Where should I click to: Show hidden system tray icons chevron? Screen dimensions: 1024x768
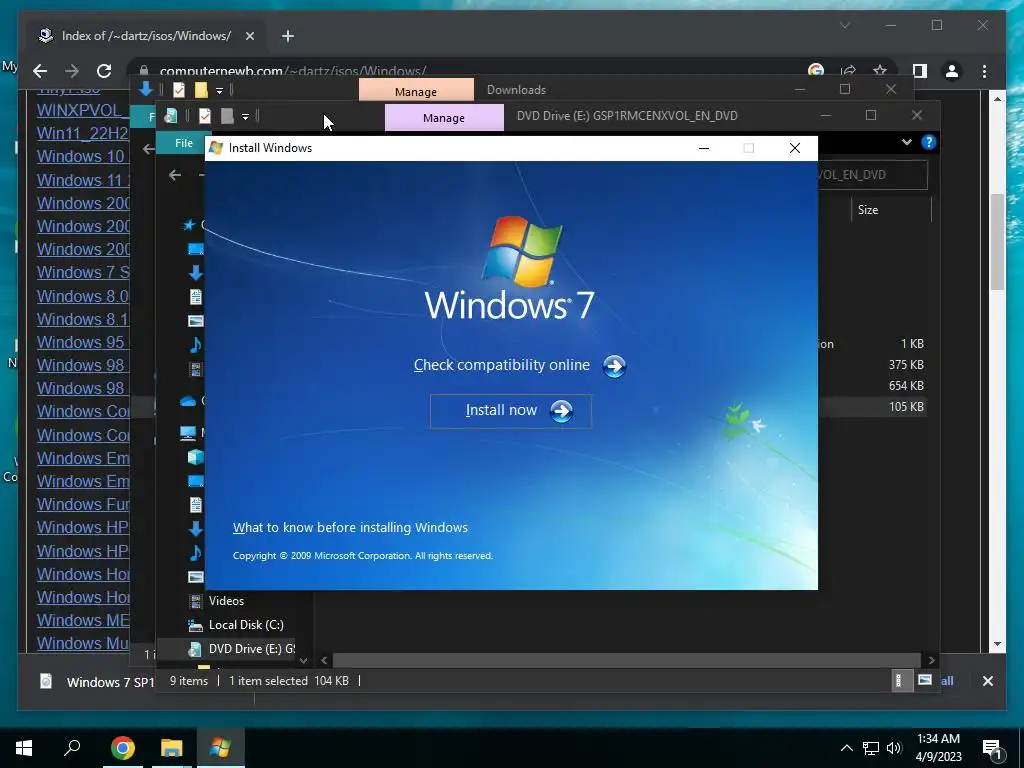[846, 748]
